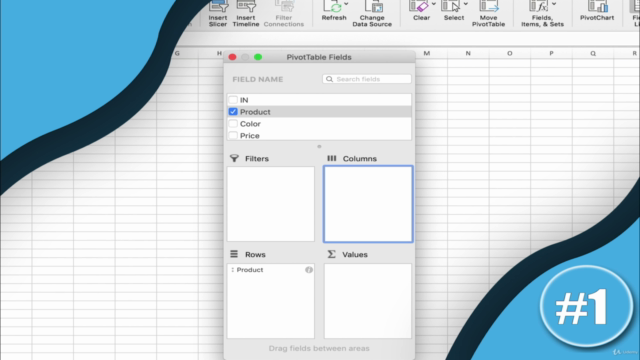Expand the Clear dropdown arrow
The image size is (640, 360).
tap(433, 4)
